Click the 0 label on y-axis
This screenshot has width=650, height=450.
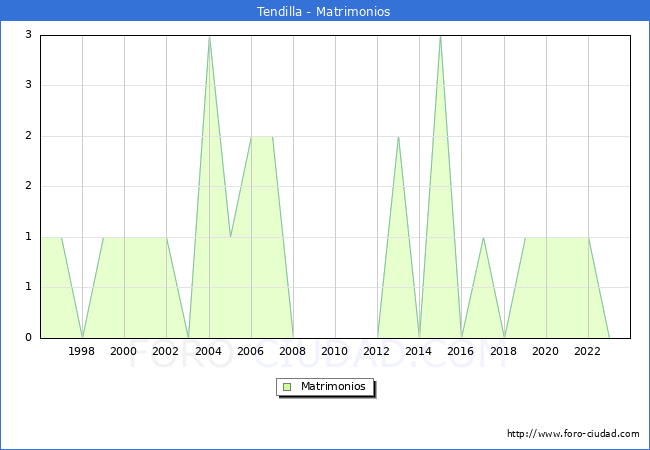(x=29, y=338)
